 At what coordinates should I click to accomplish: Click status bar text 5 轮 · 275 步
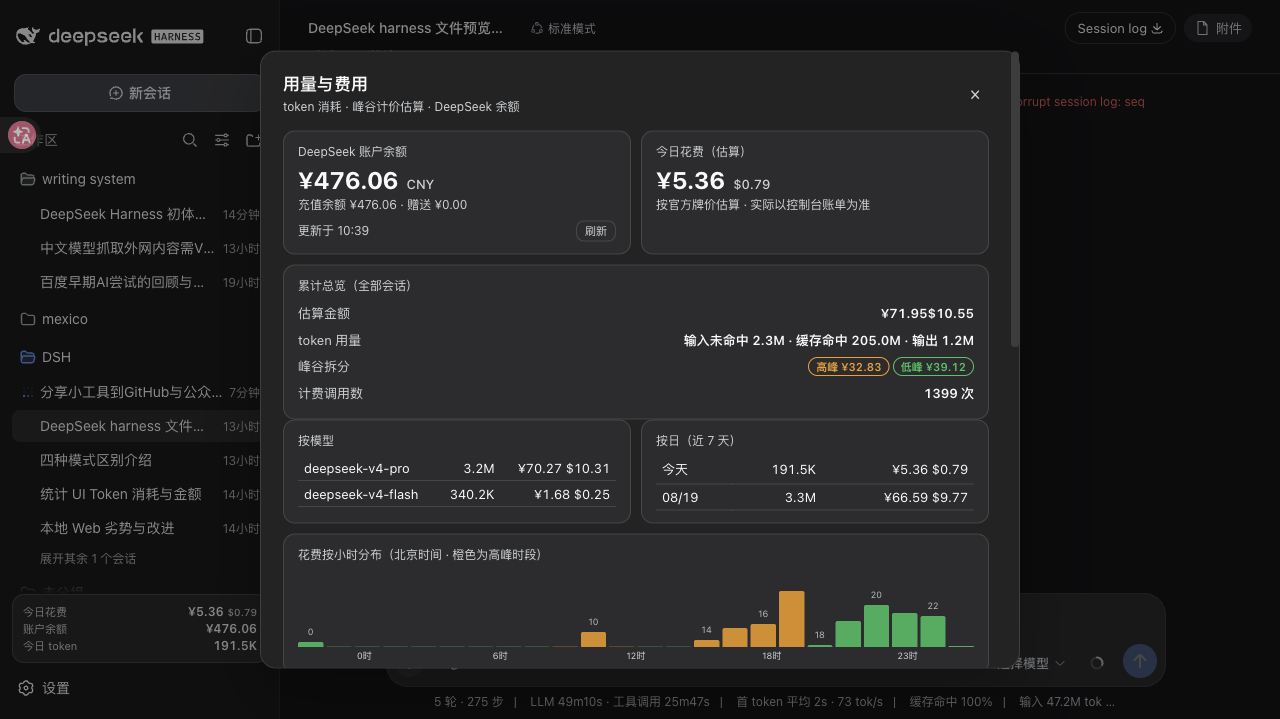(x=468, y=702)
